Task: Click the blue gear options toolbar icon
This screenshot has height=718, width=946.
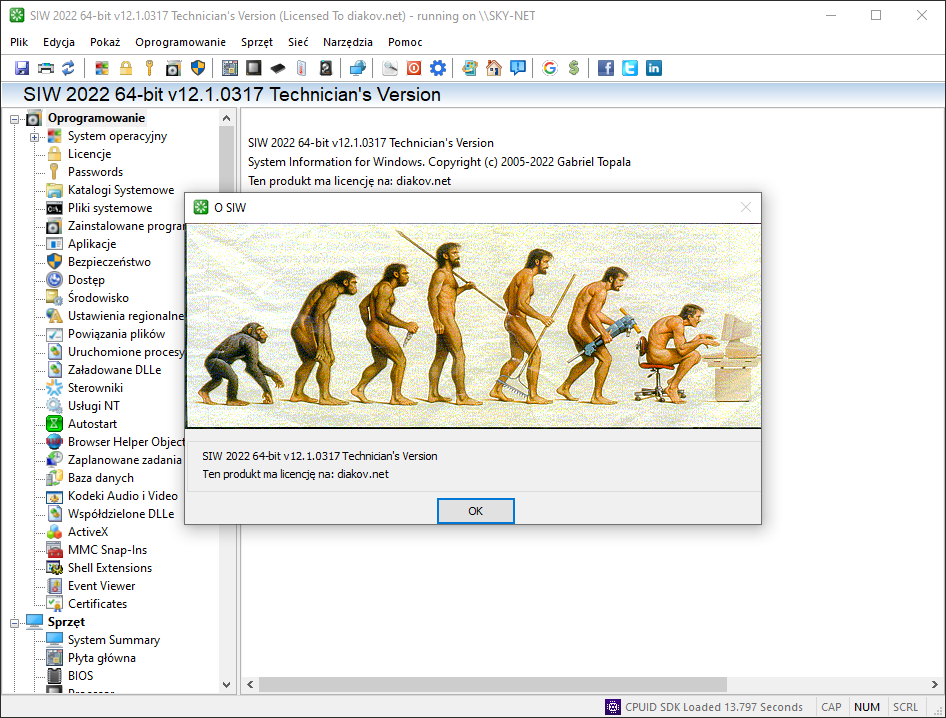Action: pyautogui.click(x=438, y=68)
